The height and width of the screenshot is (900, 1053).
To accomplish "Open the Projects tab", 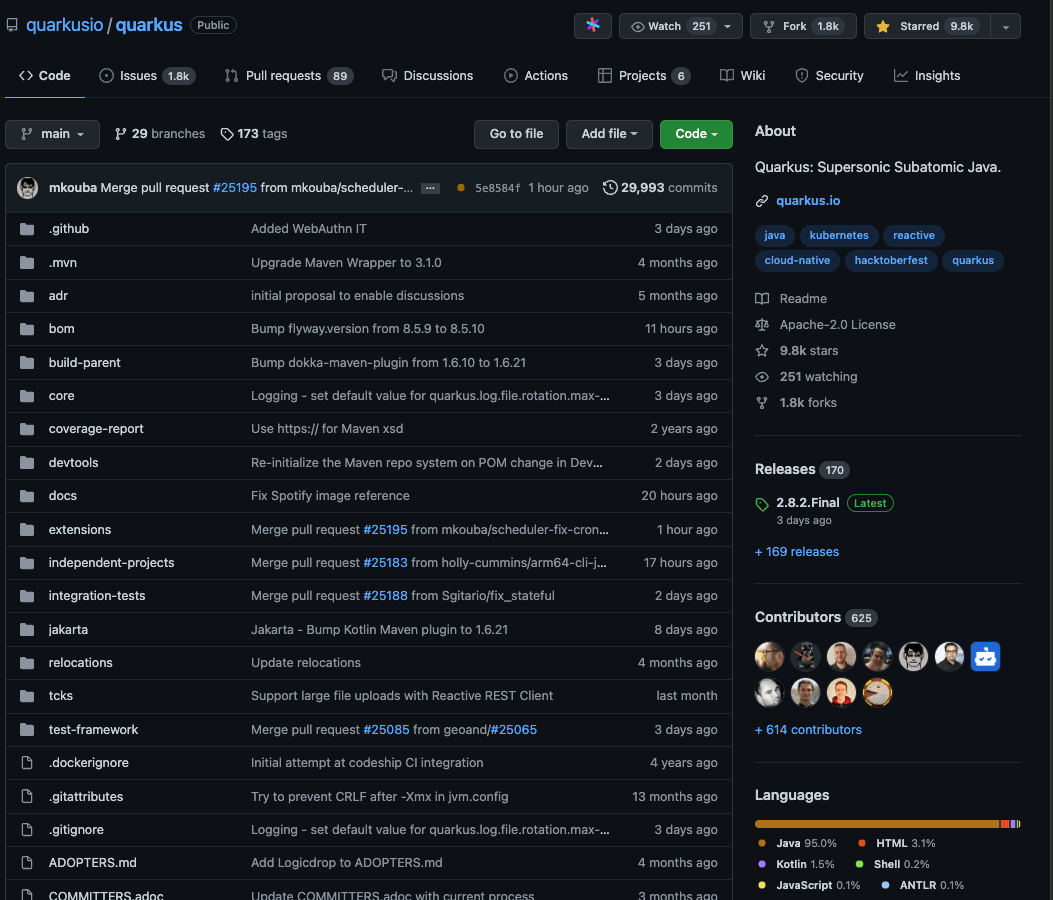I will [x=643, y=76].
